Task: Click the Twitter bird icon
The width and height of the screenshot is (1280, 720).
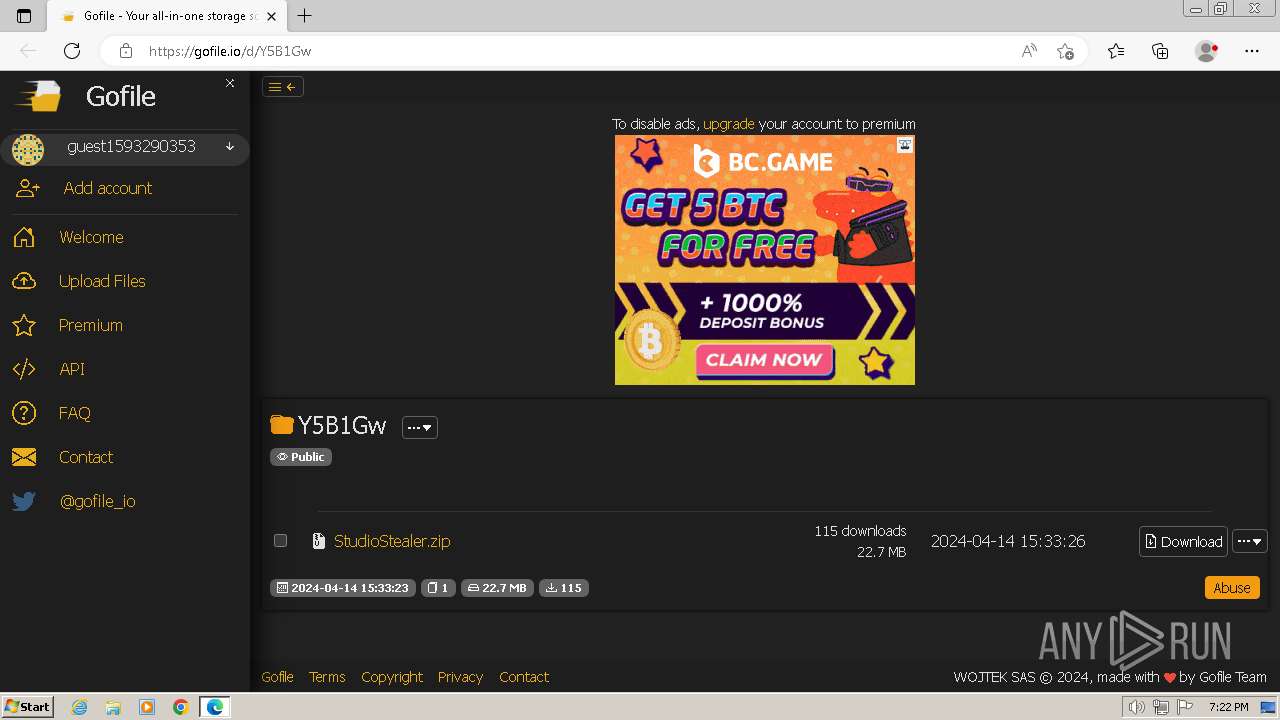Action: pyautogui.click(x=24, y=501)
